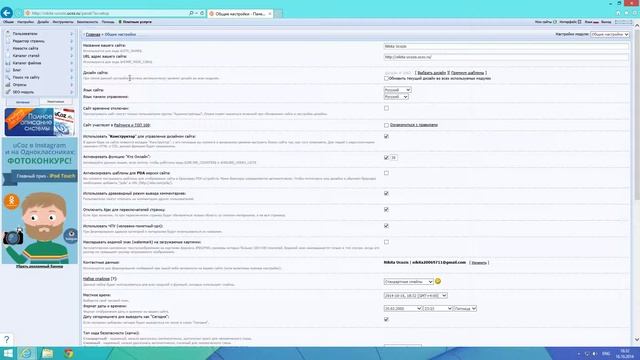The height and width of the screenshot is (360, 640).
Task: Open File Explorer from taskbar
Action: [47, 353]
